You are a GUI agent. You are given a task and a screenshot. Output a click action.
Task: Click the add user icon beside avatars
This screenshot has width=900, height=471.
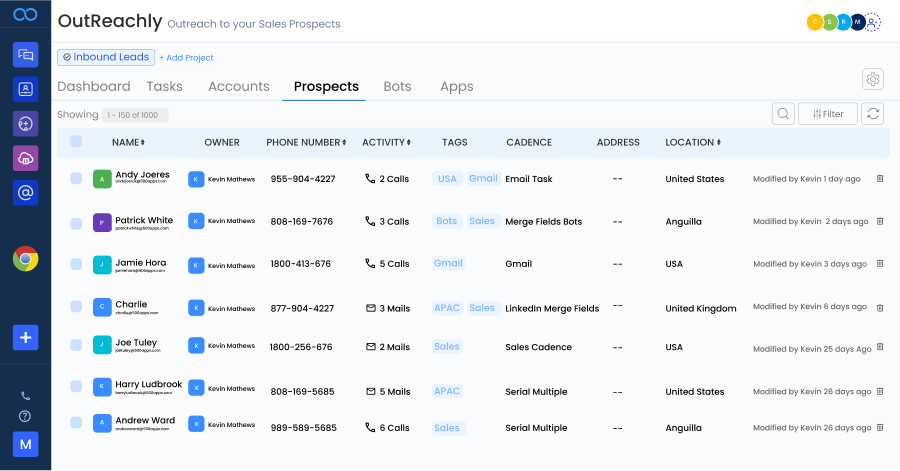872,22
